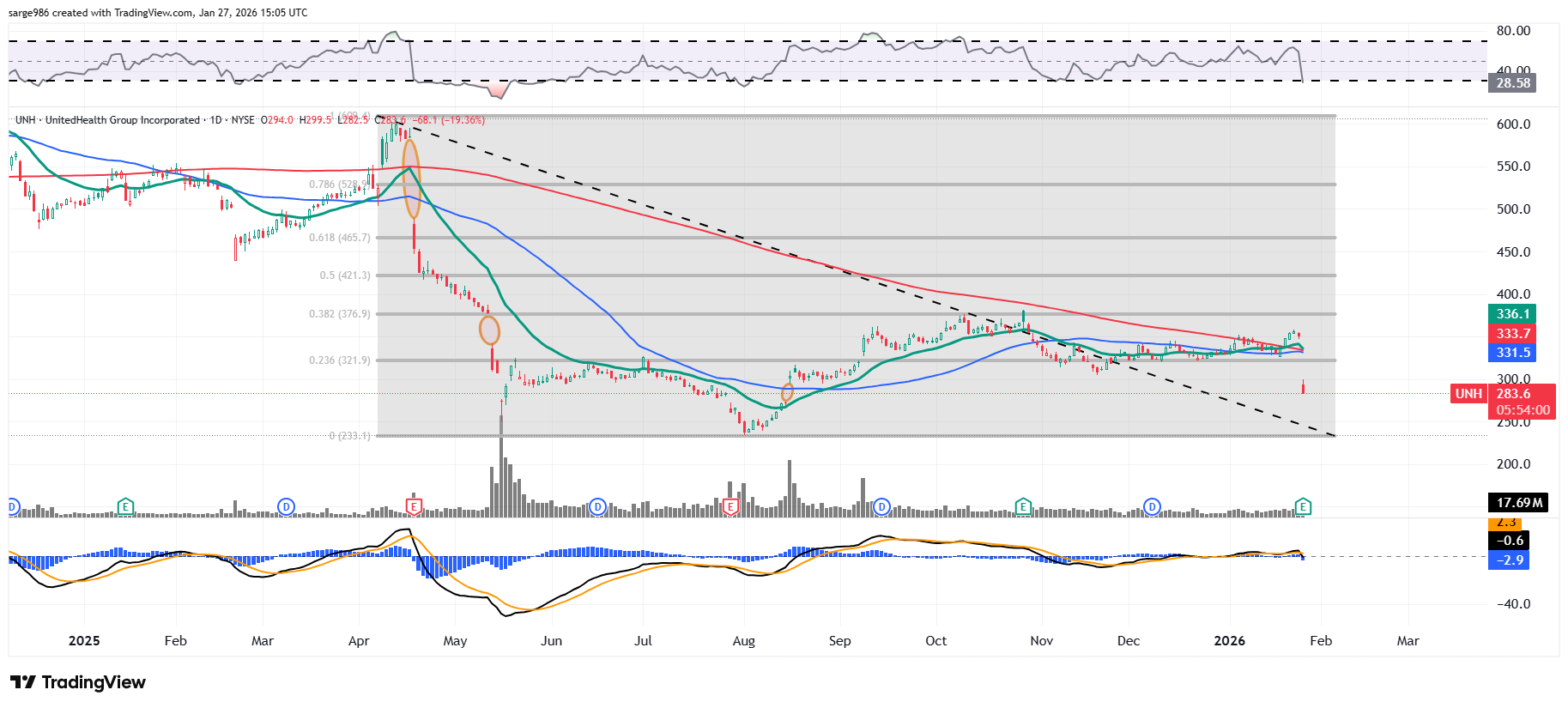Screen dimensions: 1568x708
Task: Open the red earnings marker in mid-April 2025
Action: [414, 506]
